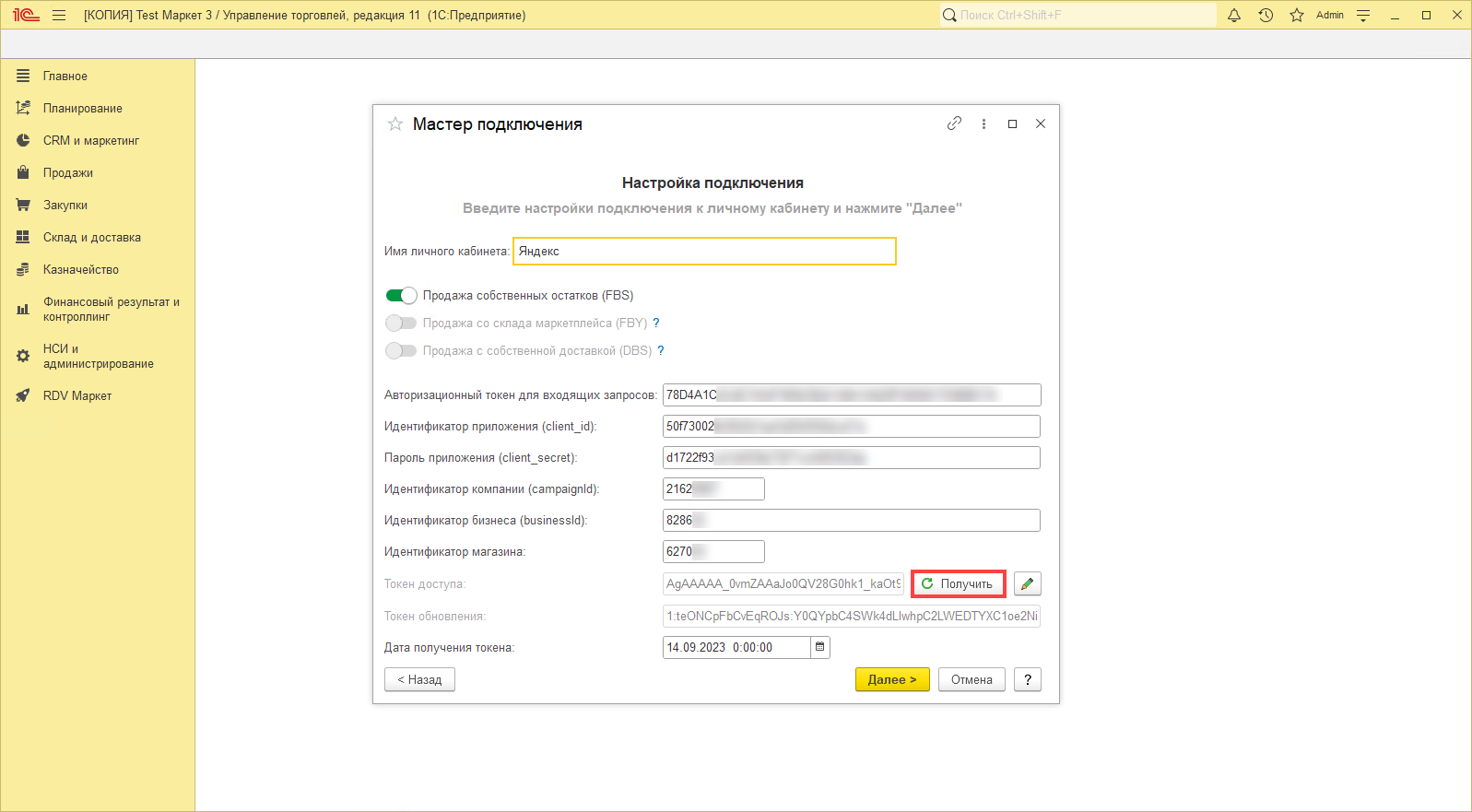Expand service settings menu near Admin
This screenshot has width=1472, height=812.
point(1363,16)
